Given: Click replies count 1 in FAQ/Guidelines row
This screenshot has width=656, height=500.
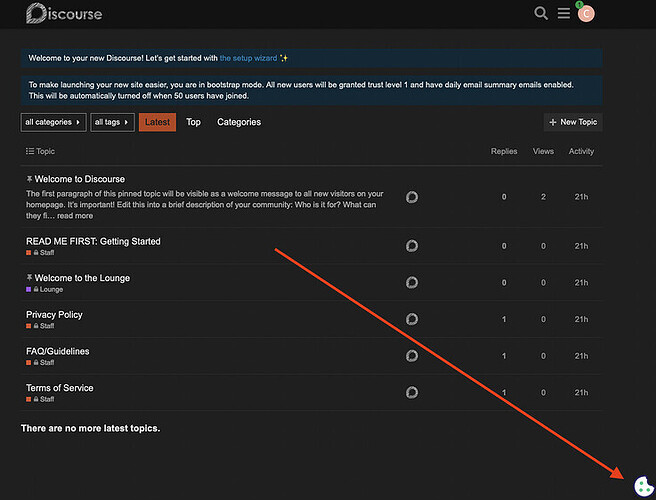Looking at the screenshot, I should pos(504,356).
